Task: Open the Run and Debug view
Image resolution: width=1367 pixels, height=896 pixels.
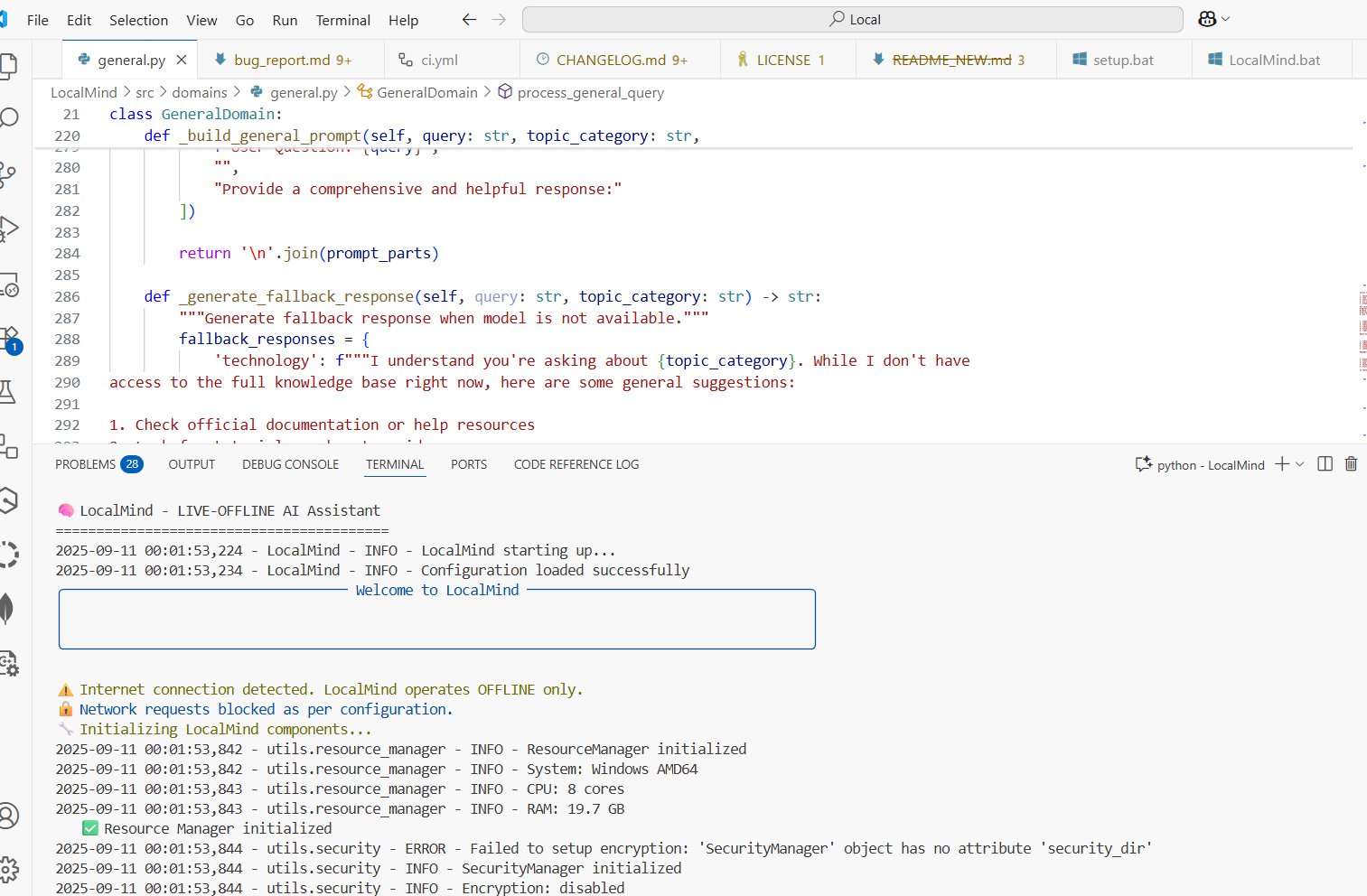Action: (8, 229)
